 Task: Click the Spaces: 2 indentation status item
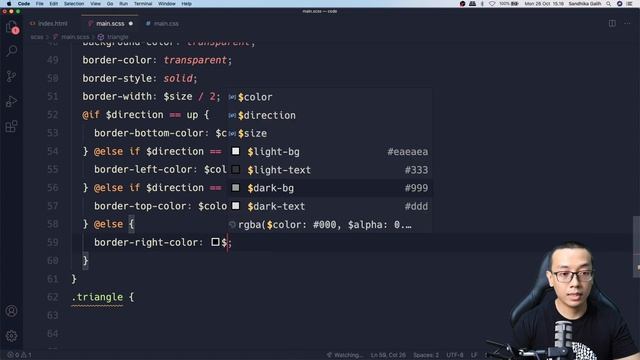[426, 355]
